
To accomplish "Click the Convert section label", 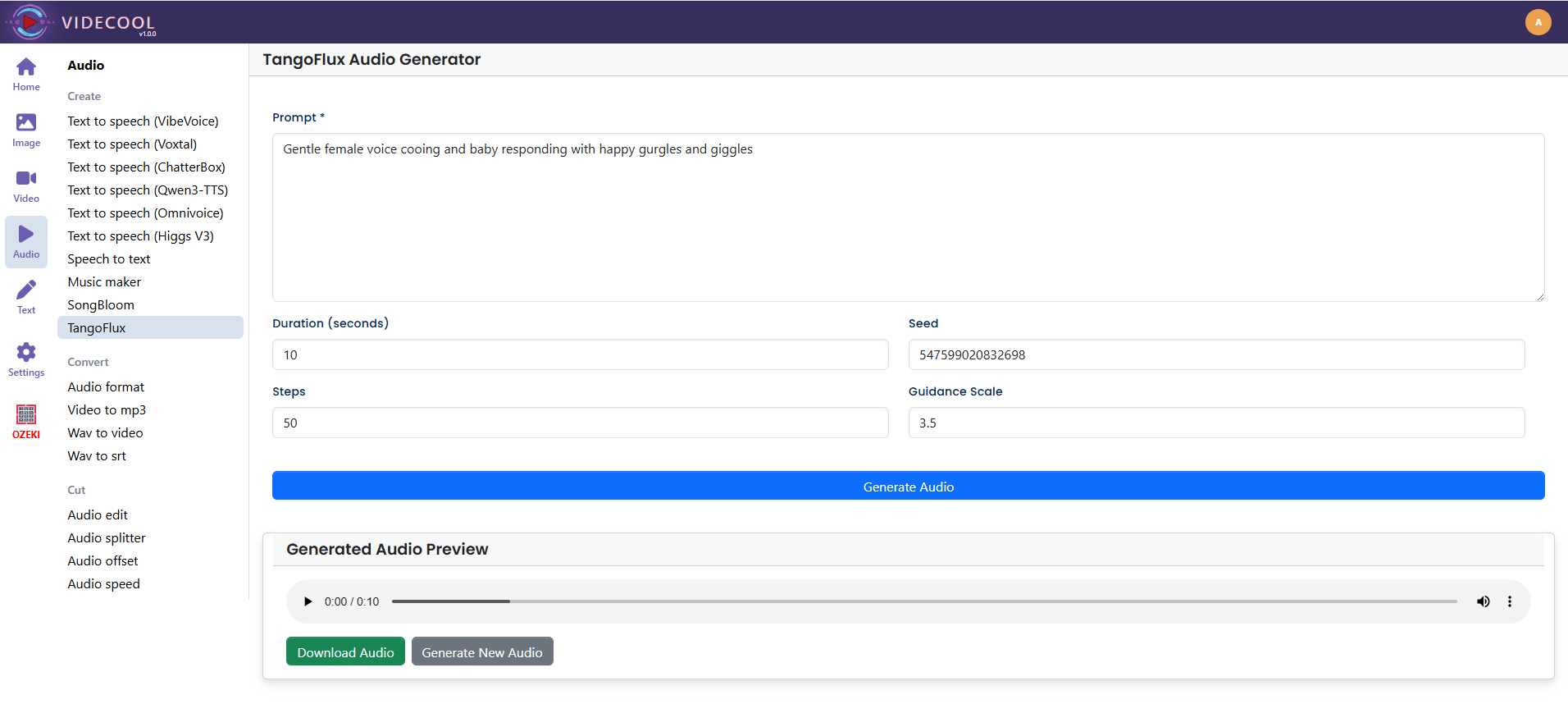I will click(88, 362).
